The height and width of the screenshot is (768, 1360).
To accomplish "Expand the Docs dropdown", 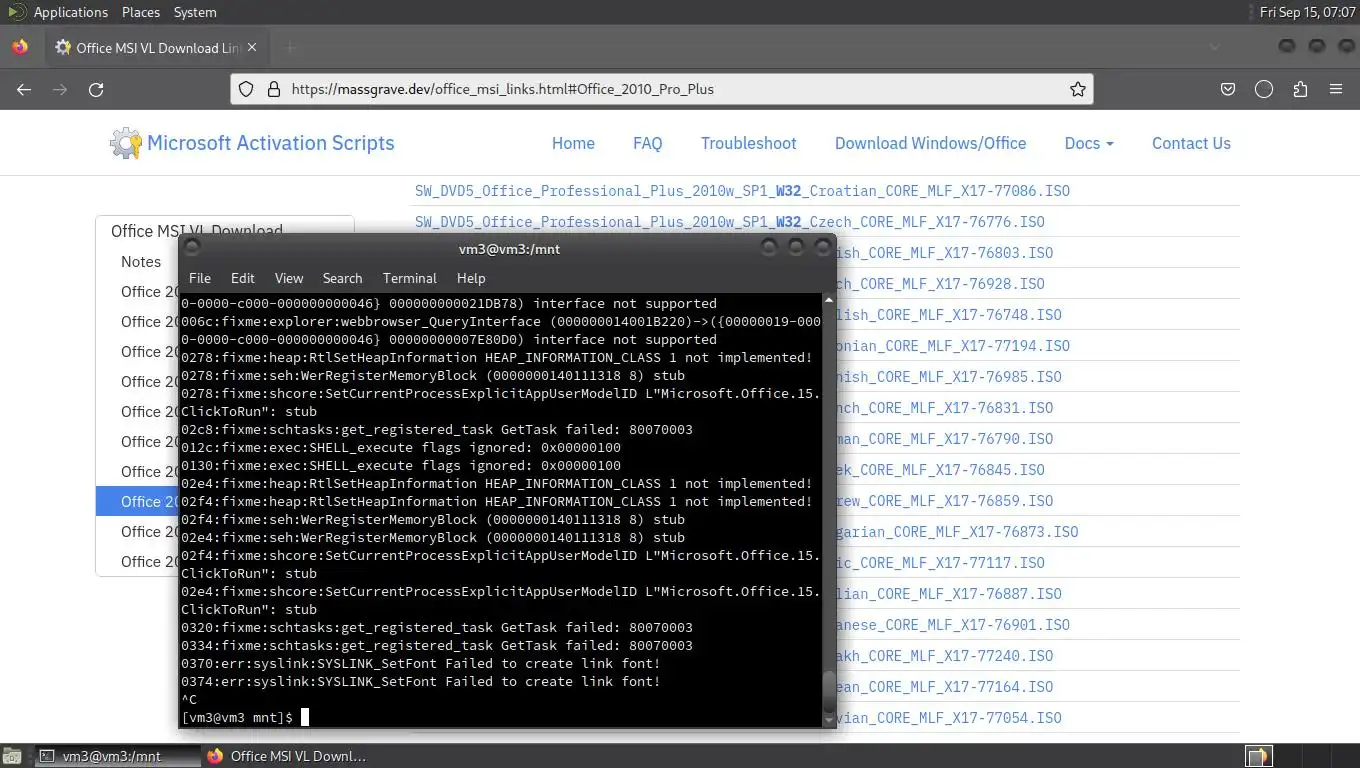I will [x=1089, y=143].
